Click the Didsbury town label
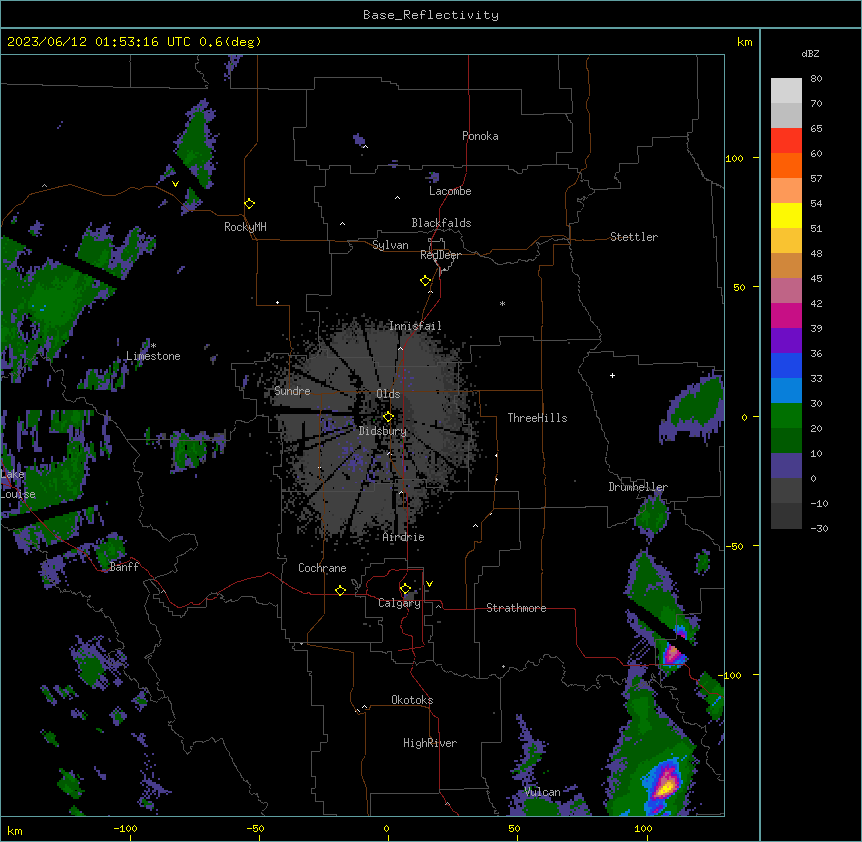 [382, 431]
